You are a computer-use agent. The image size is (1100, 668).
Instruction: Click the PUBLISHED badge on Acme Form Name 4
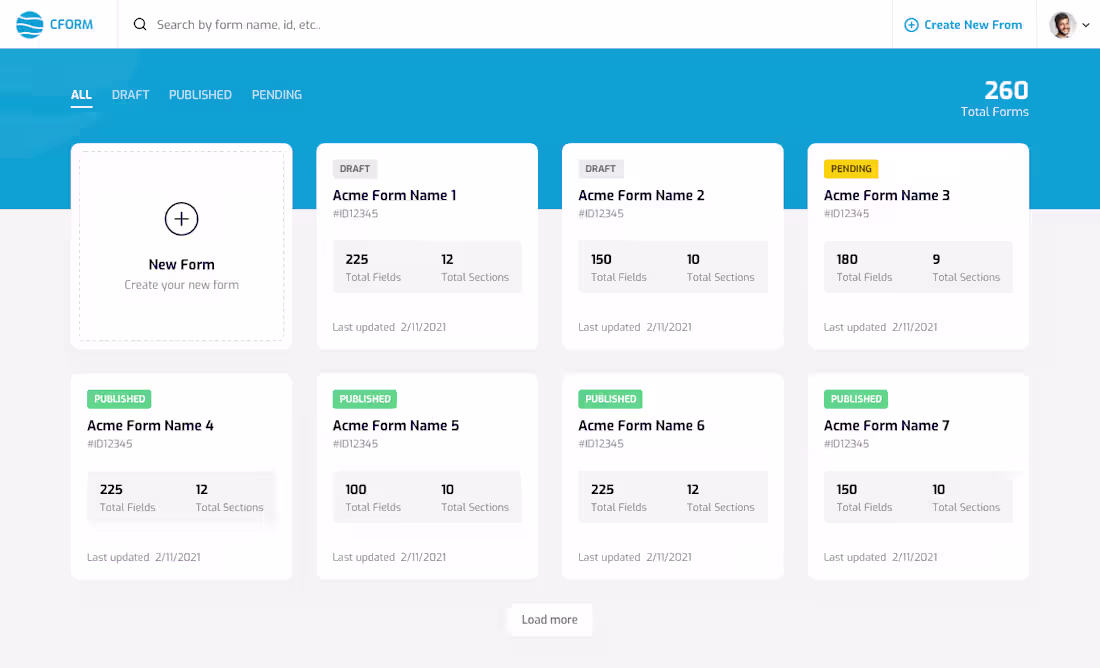(119, 399)
